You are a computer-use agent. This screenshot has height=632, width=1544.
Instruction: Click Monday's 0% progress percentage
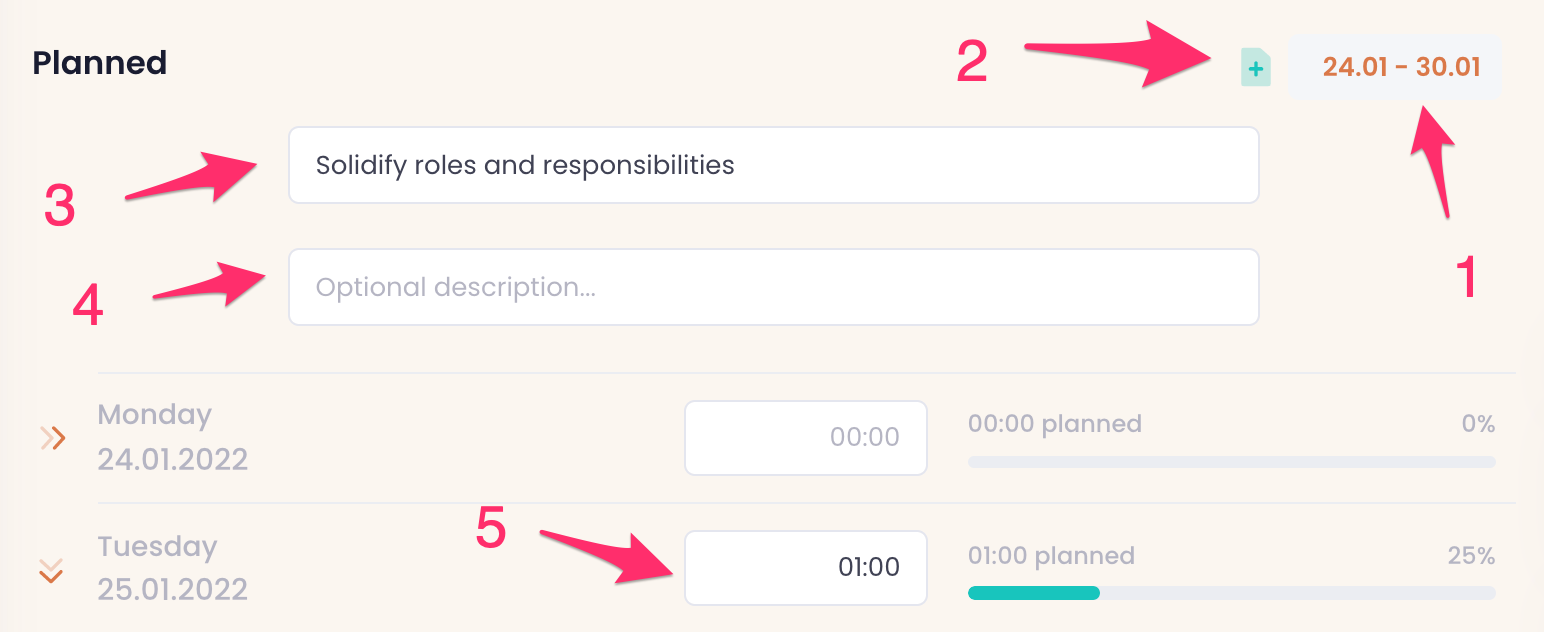click(x=1478, y=424)
